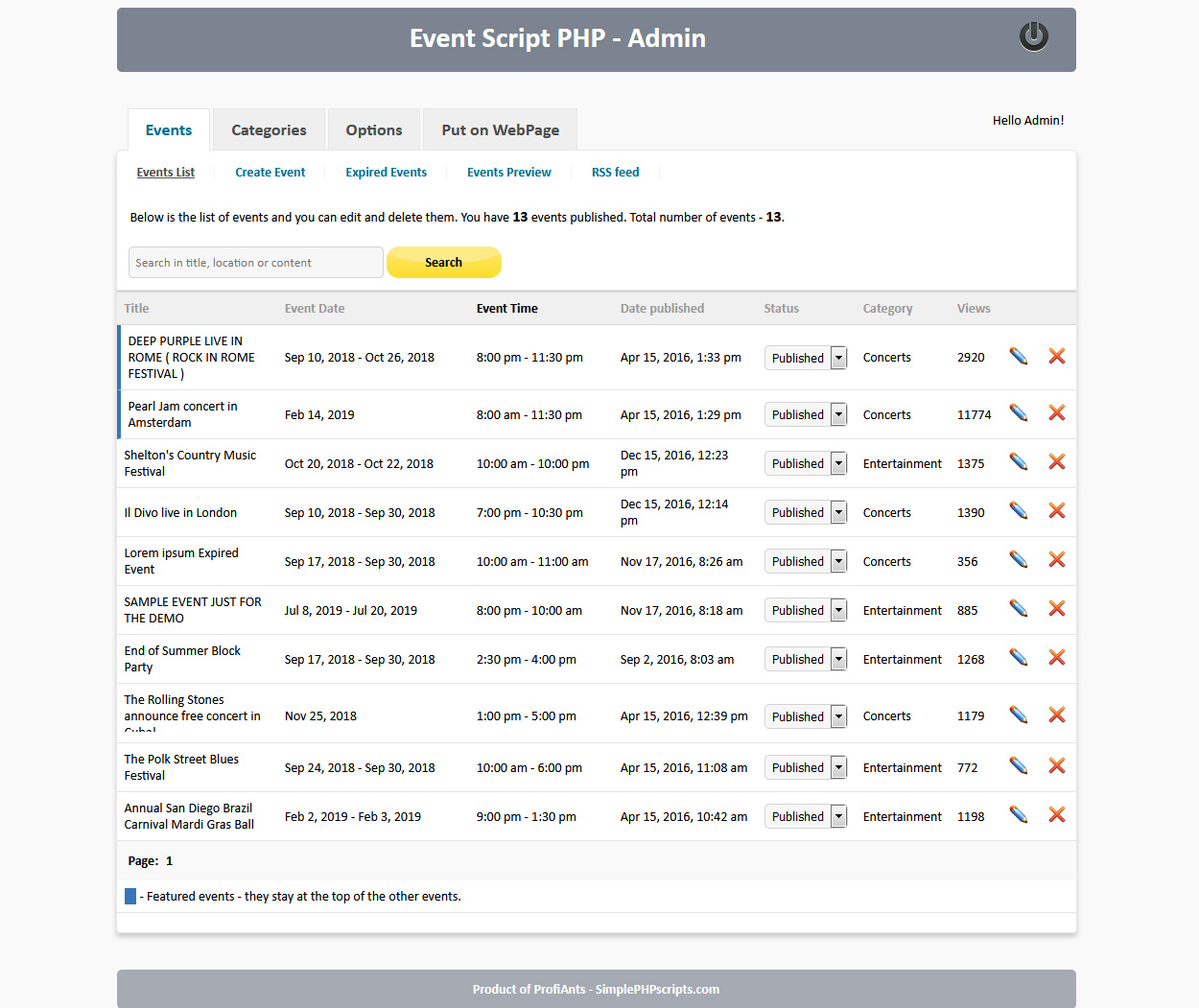Click the Search button

pyautogui.click(x=443, y=262)
